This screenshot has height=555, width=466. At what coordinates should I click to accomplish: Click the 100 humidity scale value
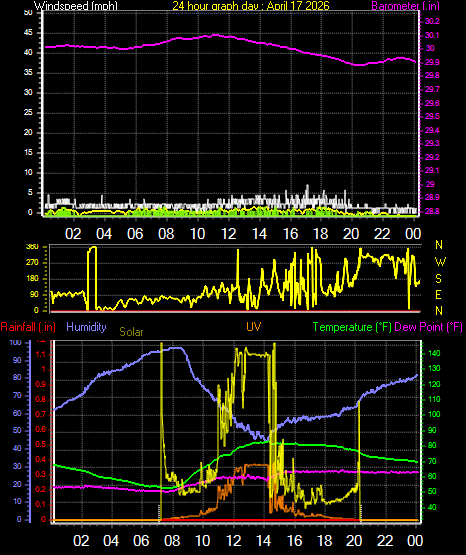point(16,343)
